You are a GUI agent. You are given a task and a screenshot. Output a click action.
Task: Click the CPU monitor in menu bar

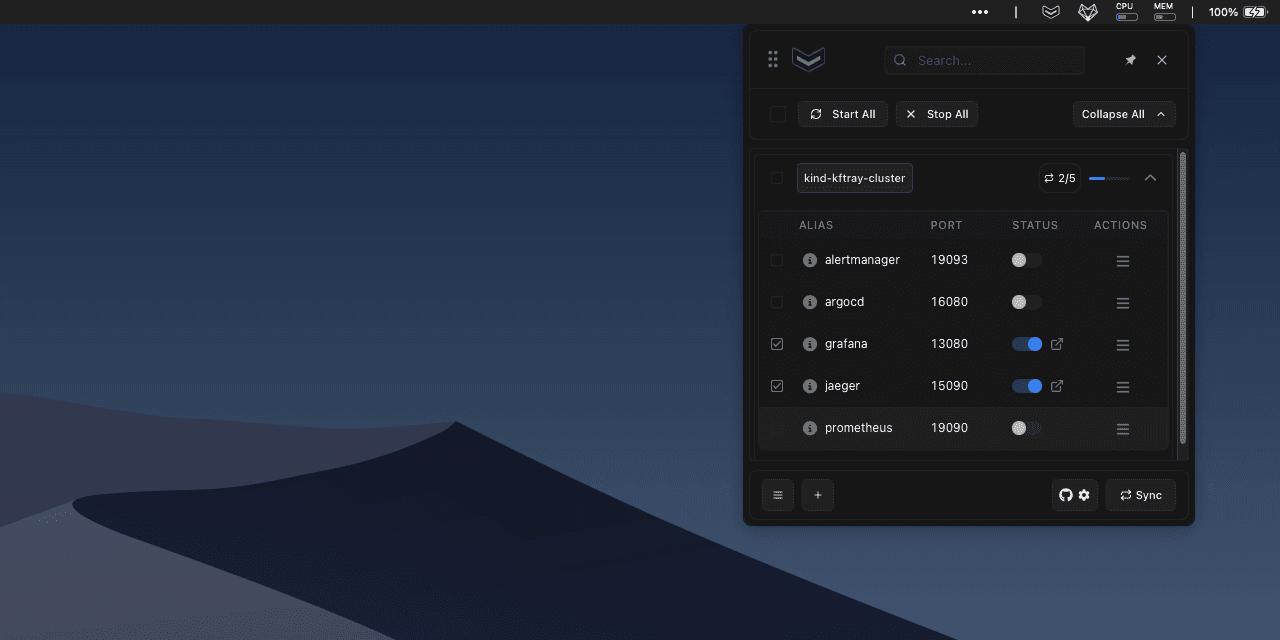(x=1126, y=11)
